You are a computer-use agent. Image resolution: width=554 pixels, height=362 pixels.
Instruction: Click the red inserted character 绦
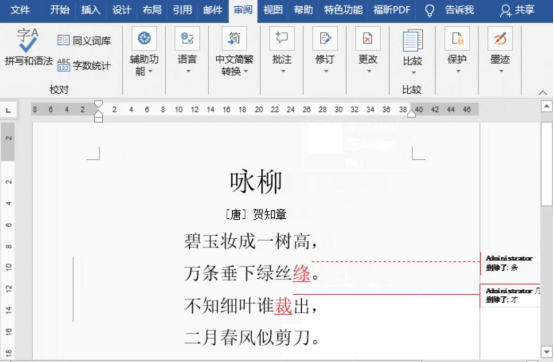301,274
